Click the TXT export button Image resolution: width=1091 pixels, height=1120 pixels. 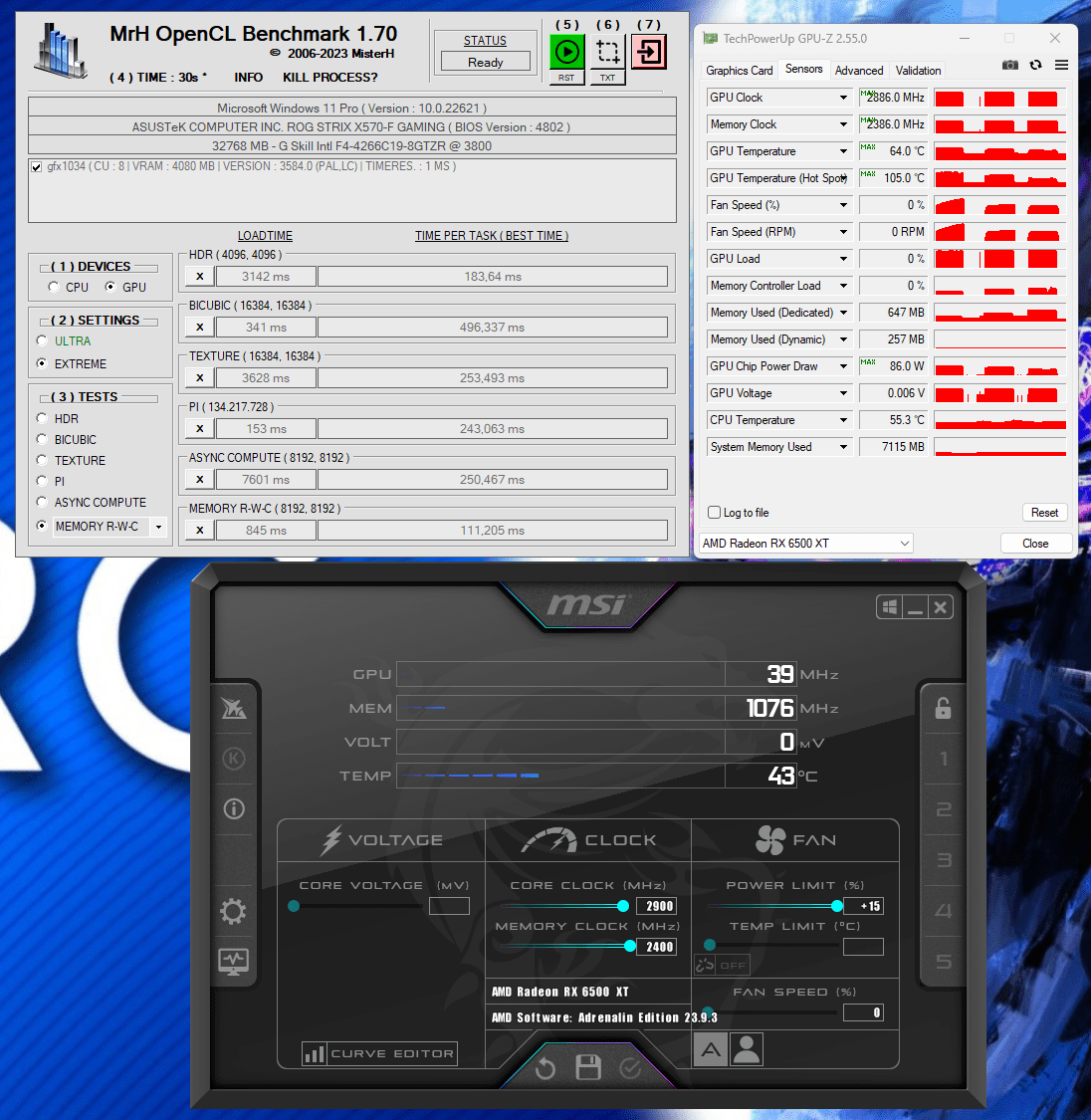pyautogui.click(x=607, y=78)
